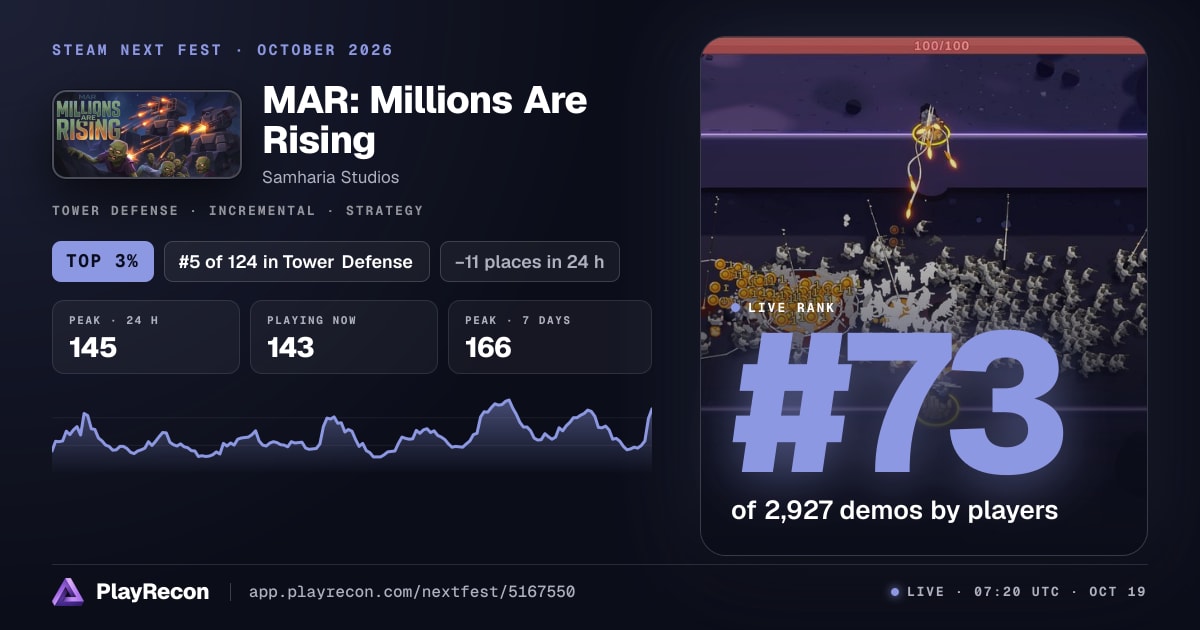Viewport: 1200px width, 630px height.
Task: Click the TOWER DEFENSE genre tag
Action: click(x=115, y=211)
